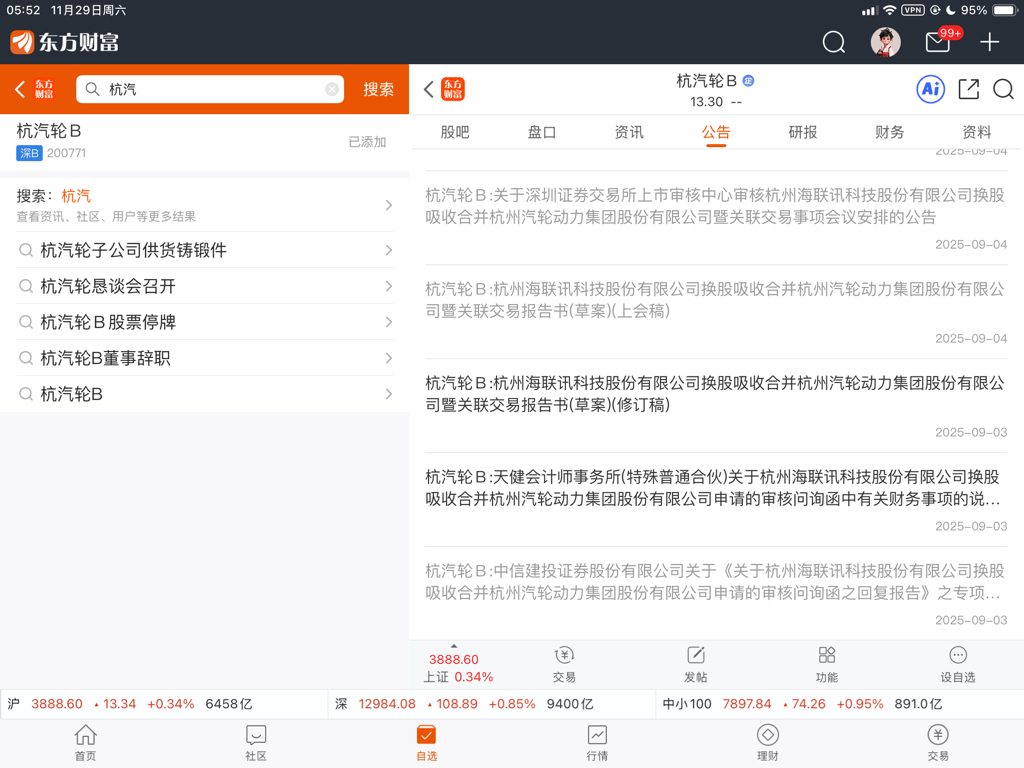Open suggestion 杭汽轮B股票停牌
Image resolution: width=1024 pixels, height=768 pixels.
click(x=204, y=322)
